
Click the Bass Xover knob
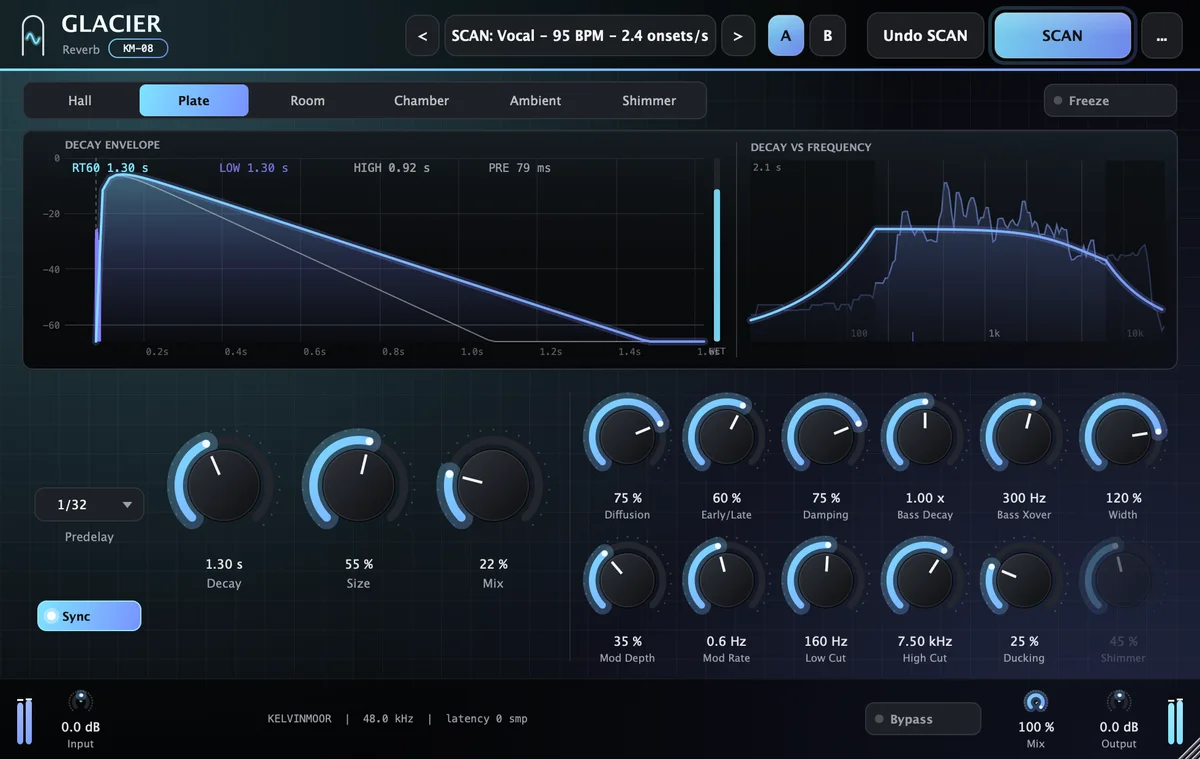coord(1024,435)
